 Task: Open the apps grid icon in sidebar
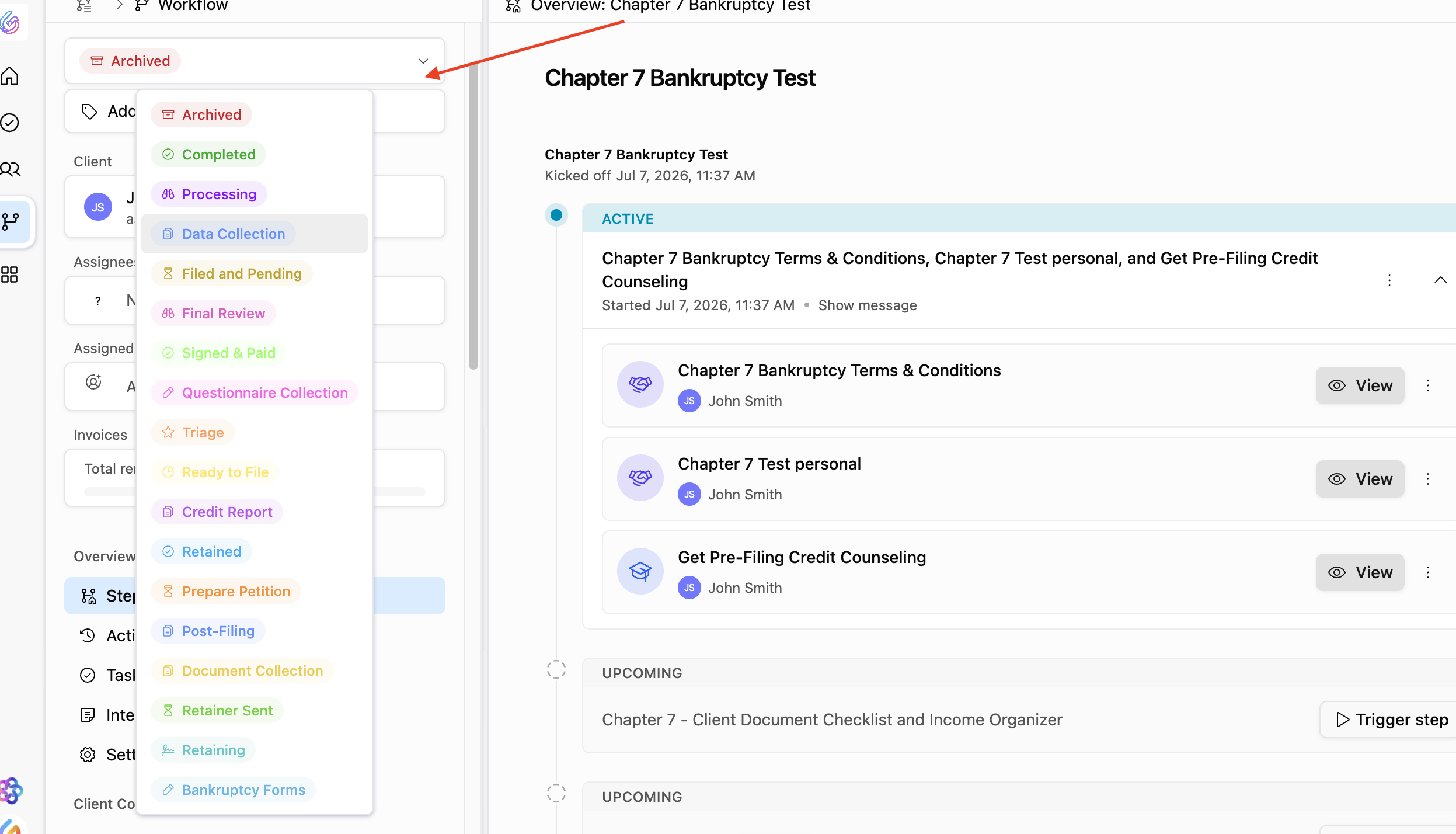(x=10, y=274)
